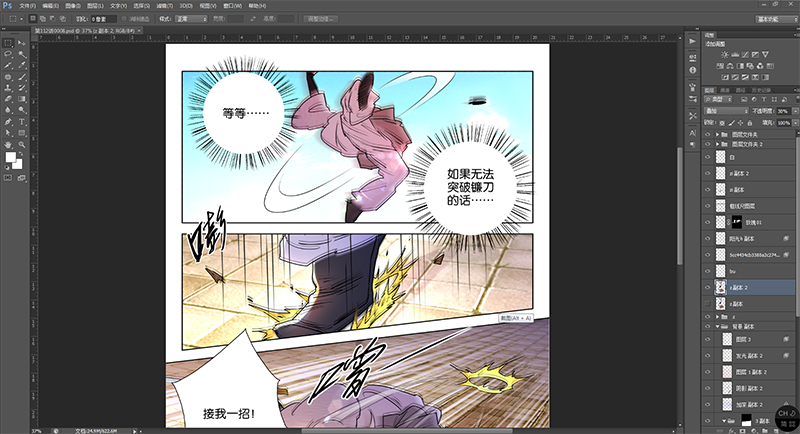The width and height of the screenshot is (800, 434).
Task: Select the Rectangle shape tool
Action: [21, 133]
